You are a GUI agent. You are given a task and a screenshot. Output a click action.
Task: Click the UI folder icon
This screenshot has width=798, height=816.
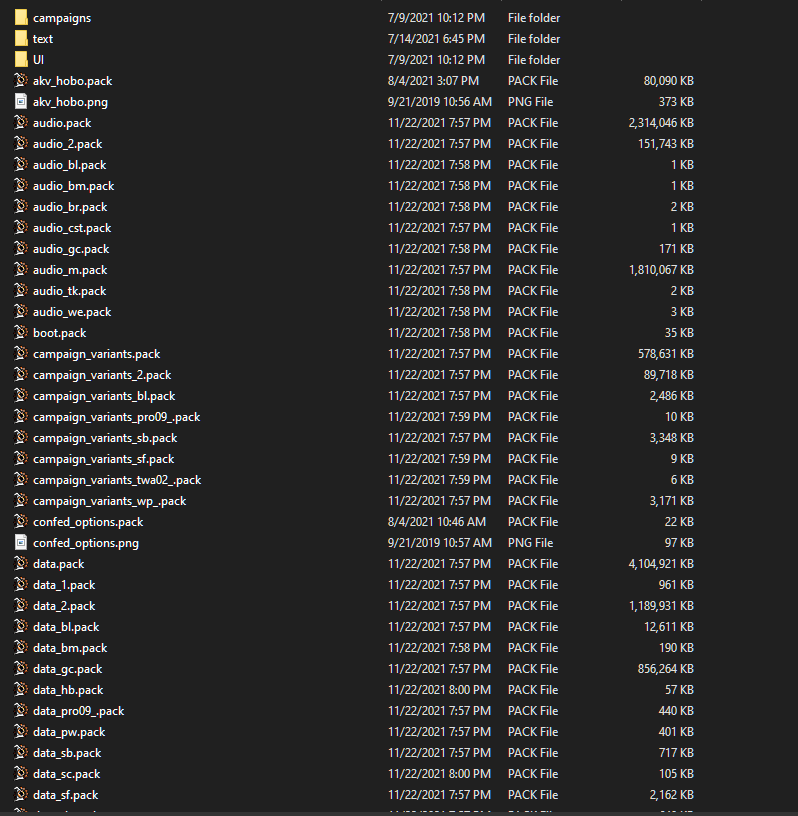pyautogui.click(x=21, y=60)
